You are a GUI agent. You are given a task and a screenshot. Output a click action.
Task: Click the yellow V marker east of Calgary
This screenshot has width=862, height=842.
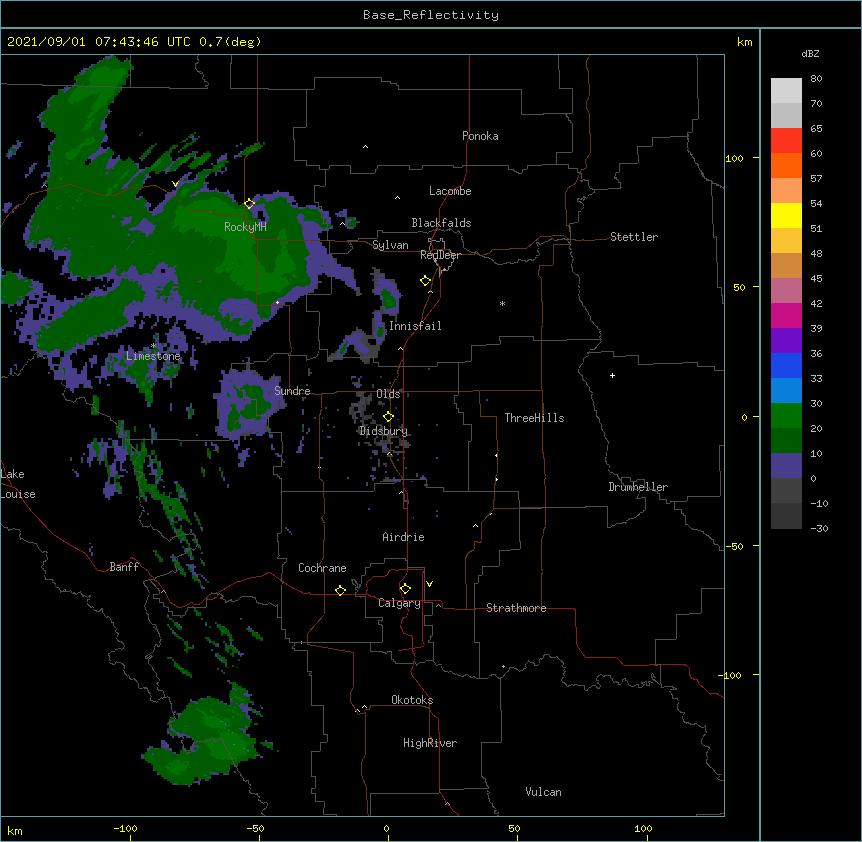pos(429,584)
